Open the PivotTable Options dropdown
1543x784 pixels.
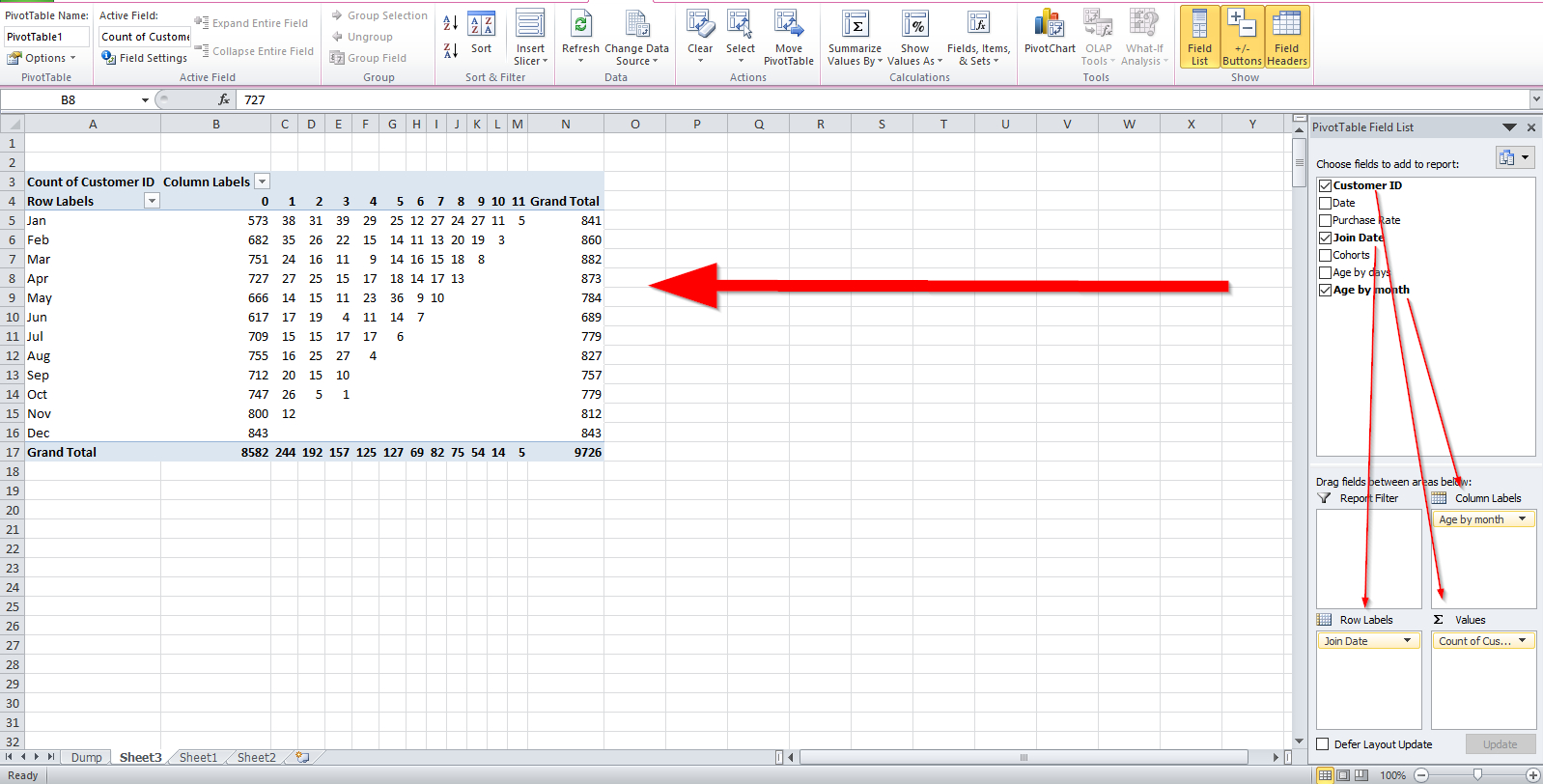[x=41, y=58]
